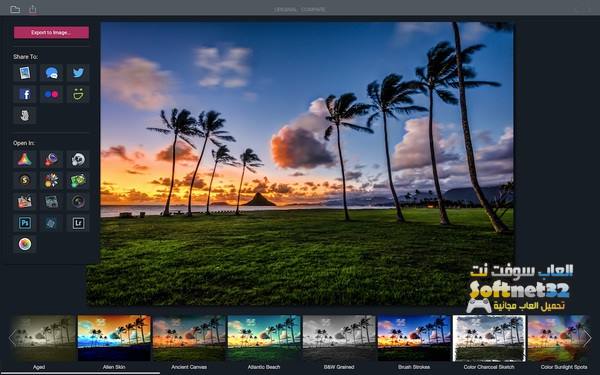600x375 pixels.
Task: Show previous presets with left arrow
Action: [x=12, y=338]
